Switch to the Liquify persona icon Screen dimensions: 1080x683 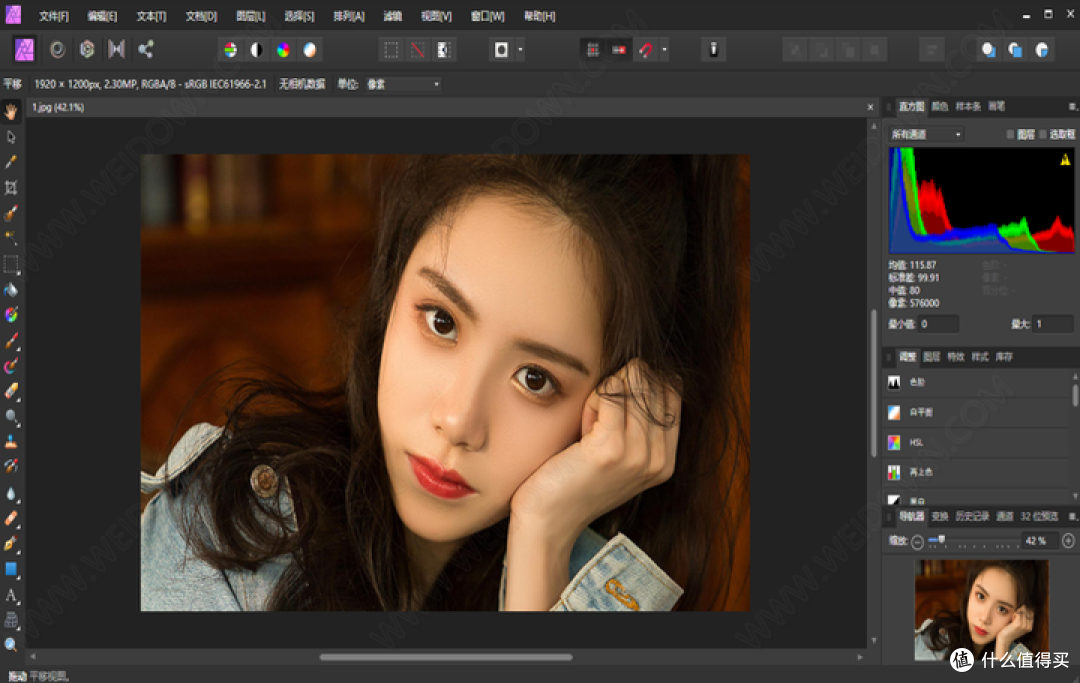pos(58,50)
